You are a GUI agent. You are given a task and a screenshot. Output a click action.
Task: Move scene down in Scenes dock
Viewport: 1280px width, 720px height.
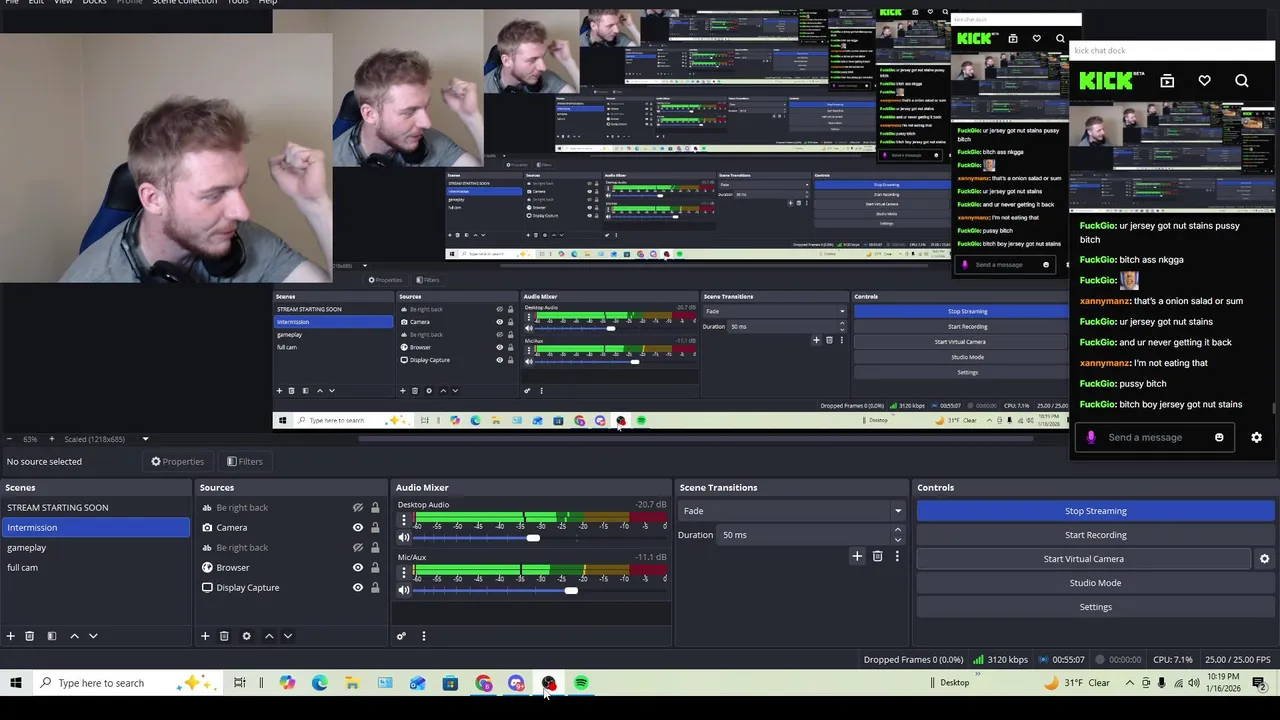(93, 636)
